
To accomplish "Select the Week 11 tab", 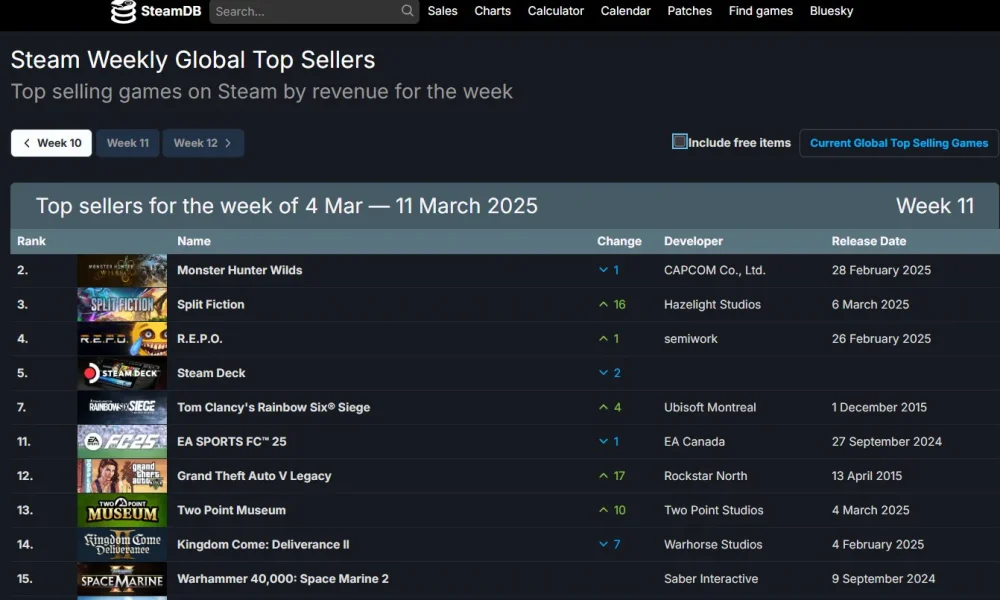I will point(128,143).
